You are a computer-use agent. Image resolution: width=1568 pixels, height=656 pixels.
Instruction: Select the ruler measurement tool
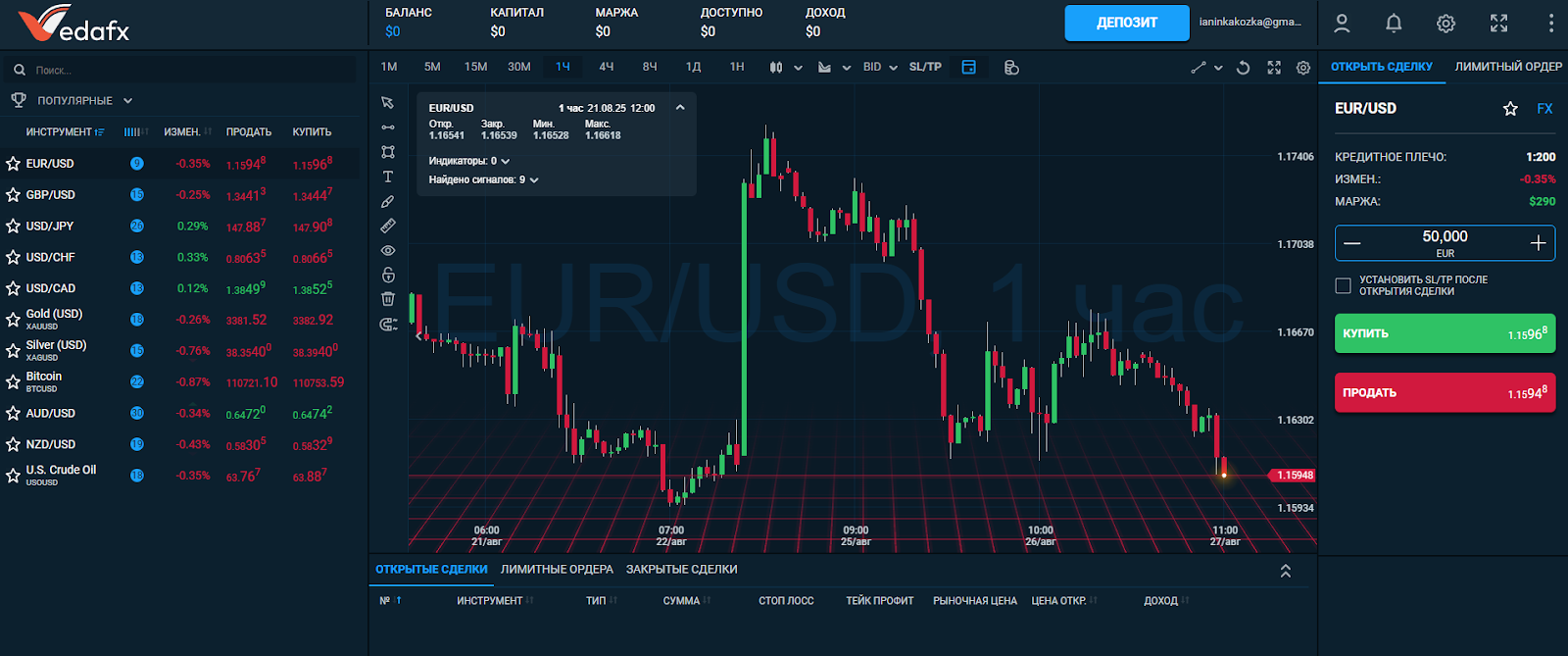[388, 226]
